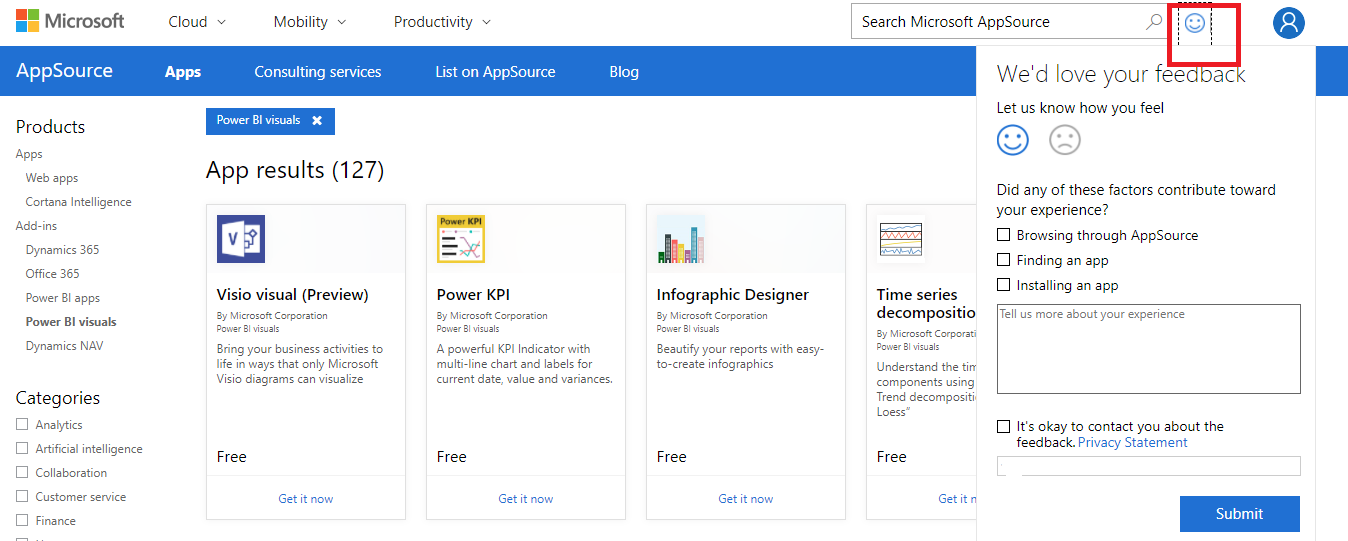1348x541 pixels.
Task: Click the search magnifier icon
Action: click(1154, 21)
